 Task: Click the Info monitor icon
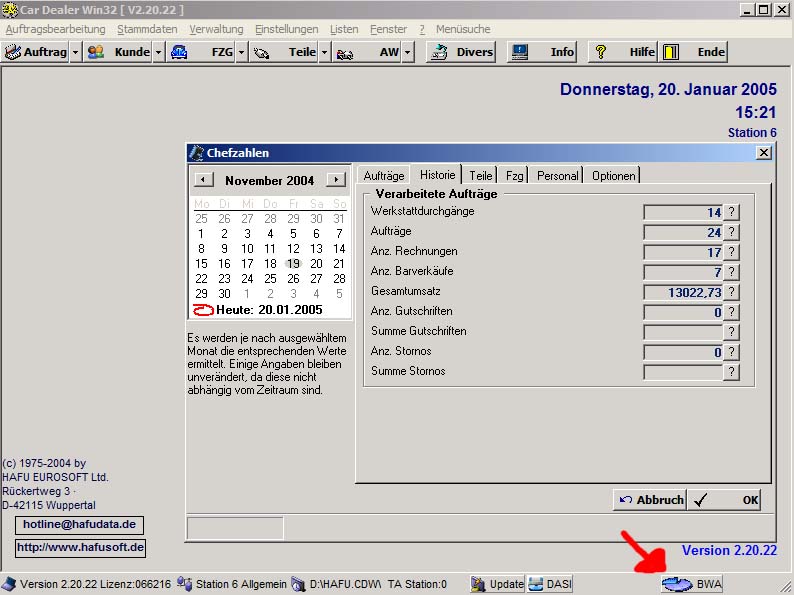(x=520, y=52)
